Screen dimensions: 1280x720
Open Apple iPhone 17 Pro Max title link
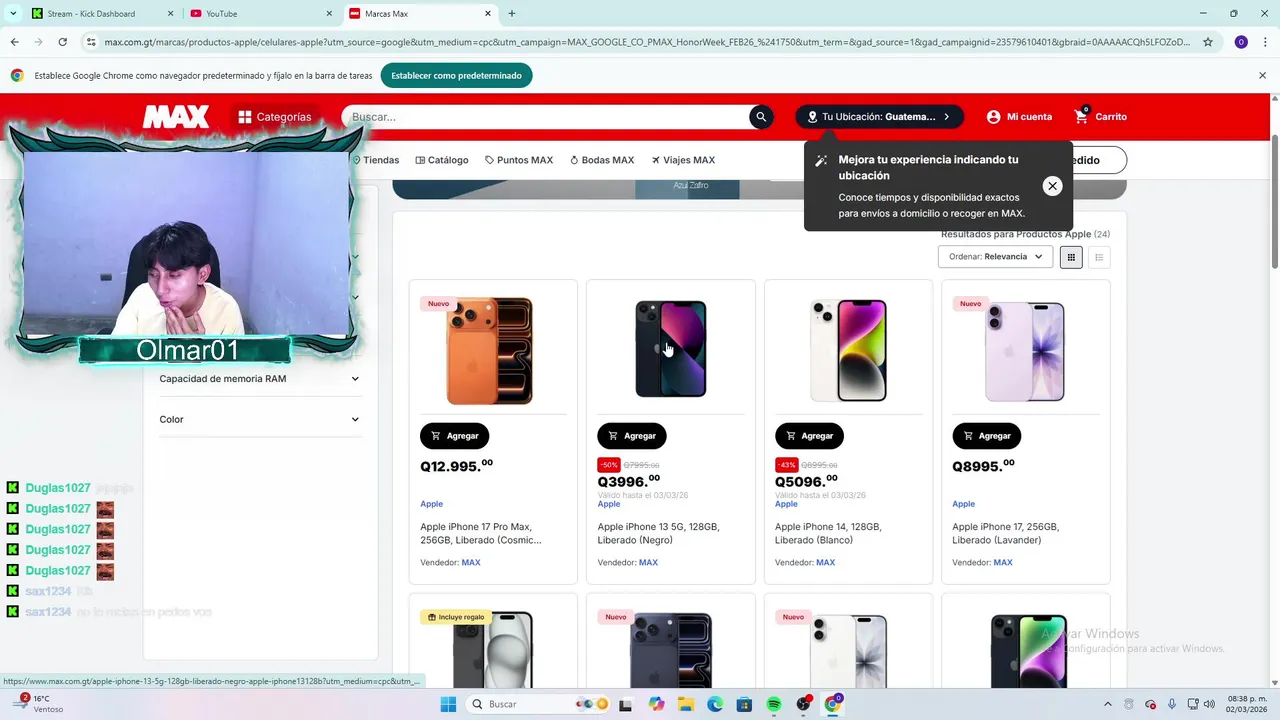[481, 533]
